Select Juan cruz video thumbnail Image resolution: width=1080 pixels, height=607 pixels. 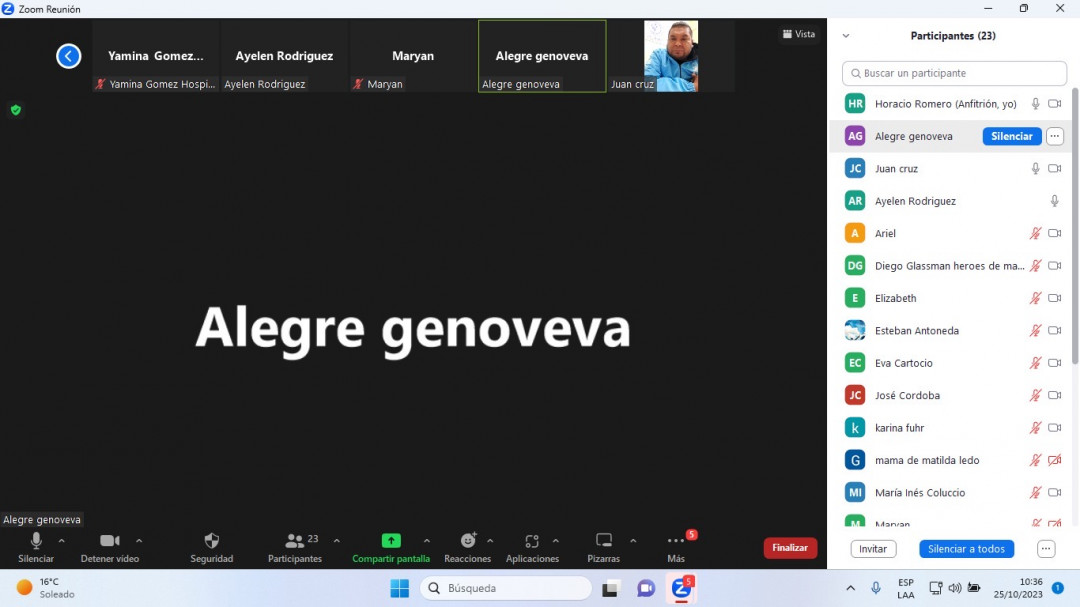tap(671, 56)
